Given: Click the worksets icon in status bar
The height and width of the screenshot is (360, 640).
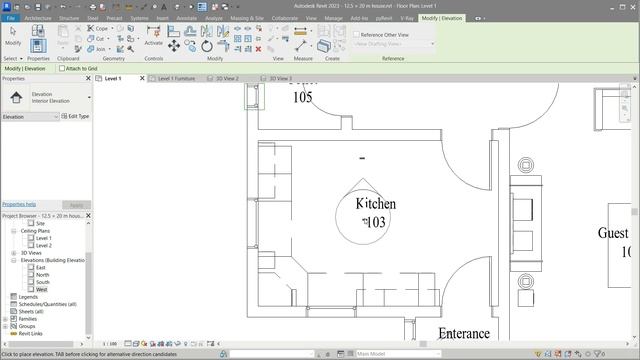Looking at the screenshot, I should 224,354.
